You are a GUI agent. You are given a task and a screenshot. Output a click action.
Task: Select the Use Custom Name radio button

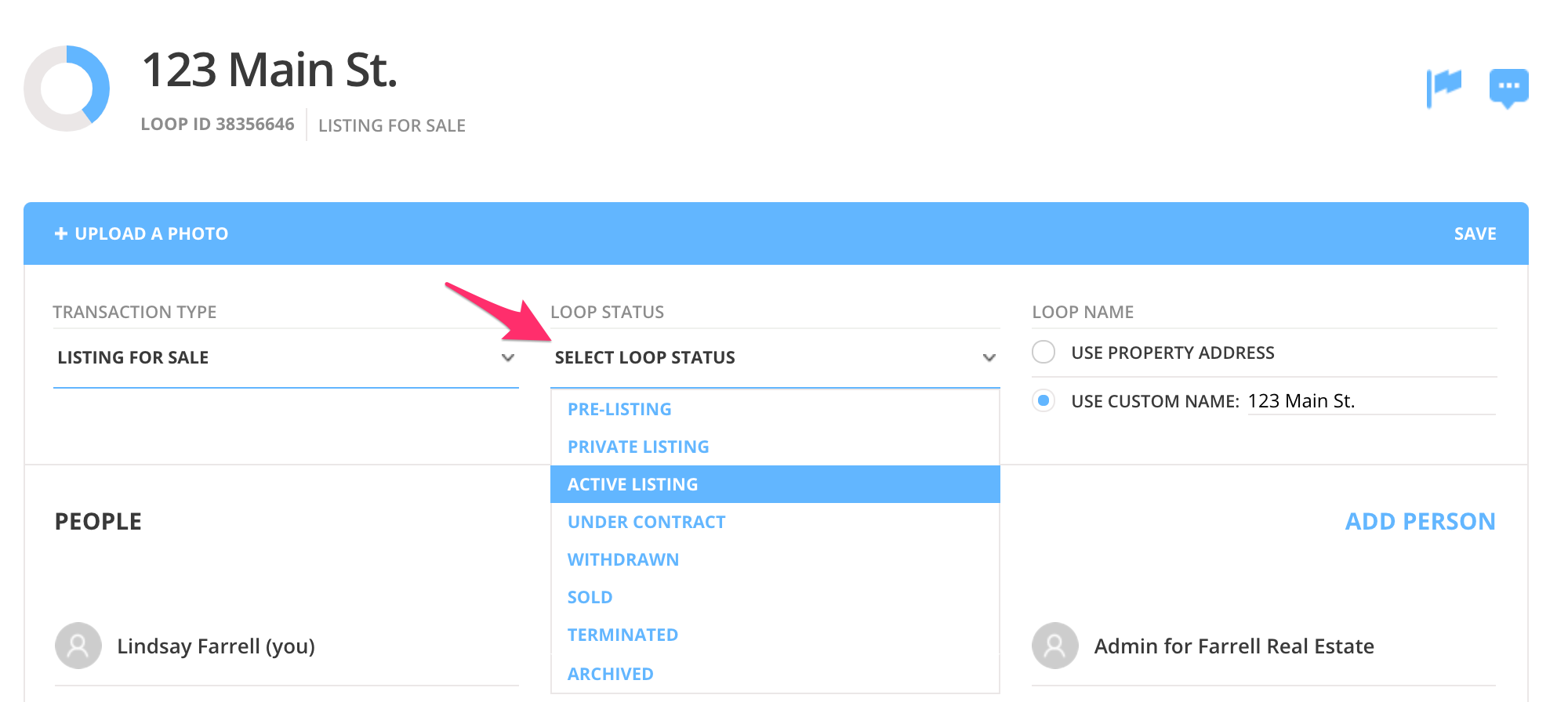pyautogui.click(x=1044, y=401)
